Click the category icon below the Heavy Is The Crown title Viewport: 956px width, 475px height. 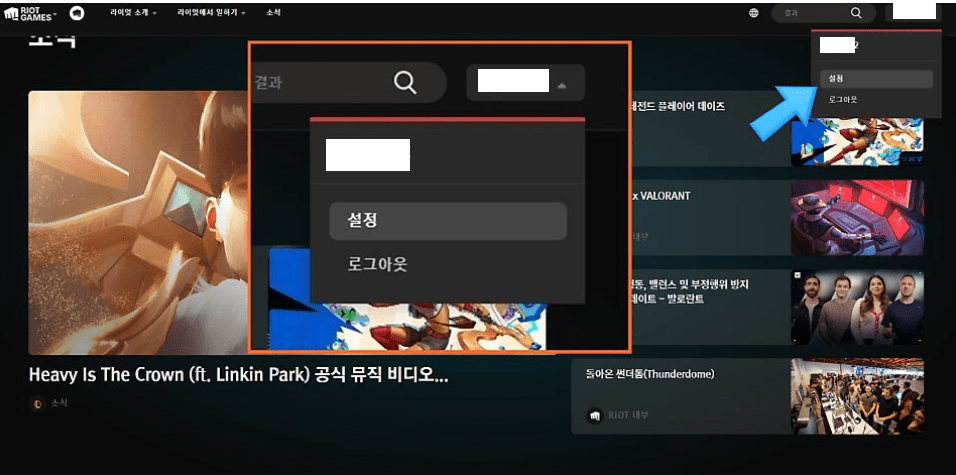click(38, 403)
